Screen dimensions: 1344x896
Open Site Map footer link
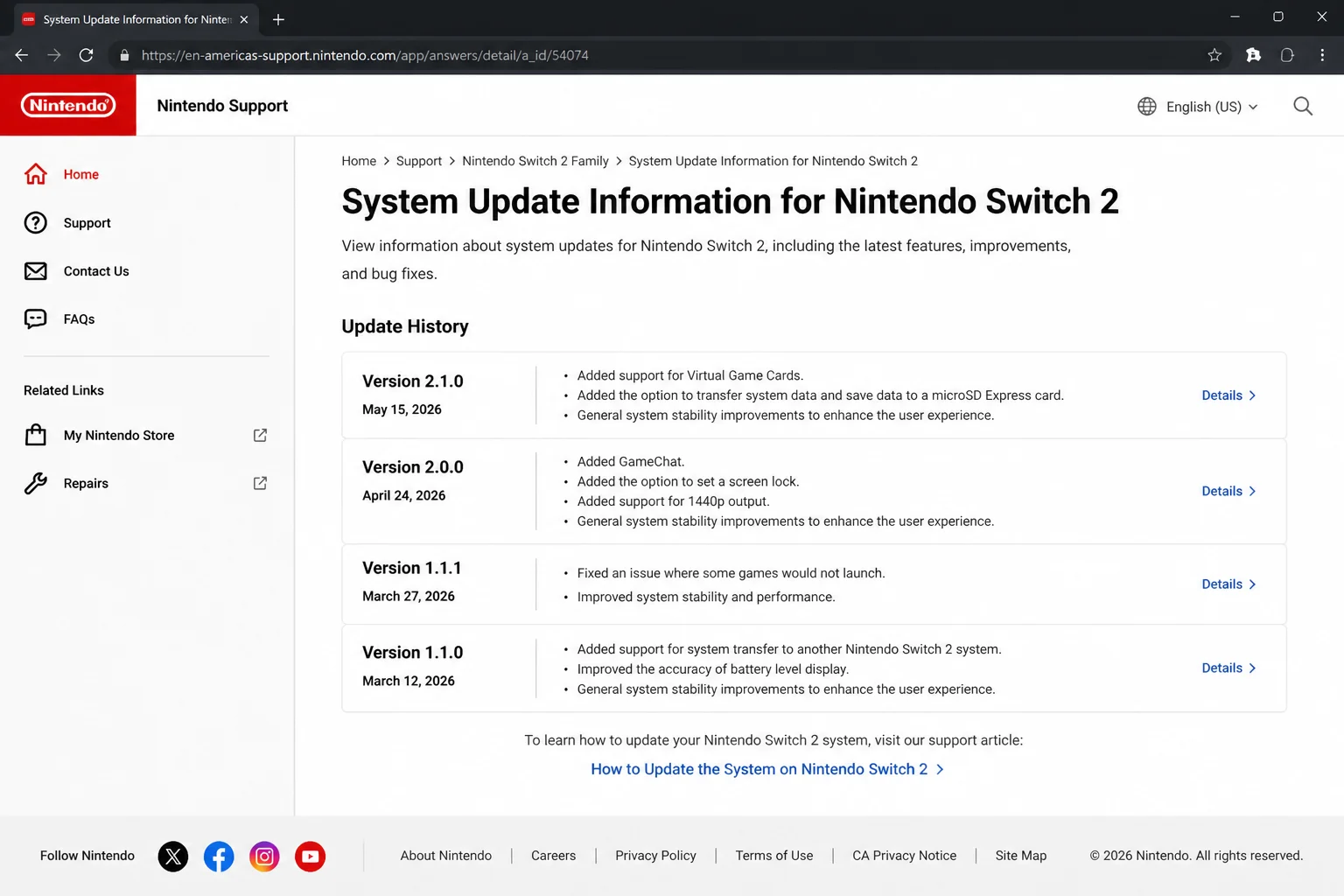pyautogui.click(x=1021, y=856)
